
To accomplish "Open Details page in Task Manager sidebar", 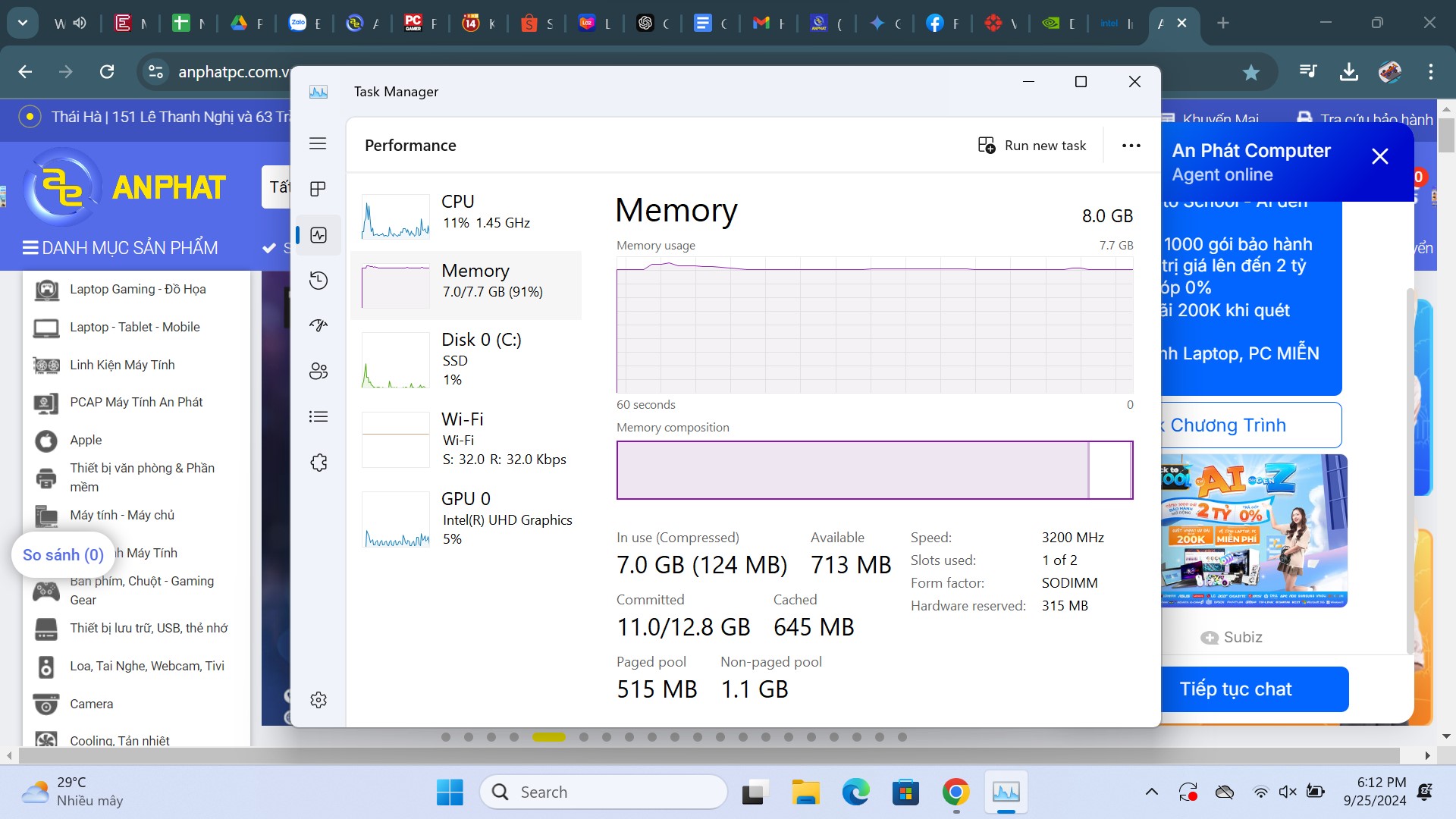I will pyautogui.click(x=318, y=416).
